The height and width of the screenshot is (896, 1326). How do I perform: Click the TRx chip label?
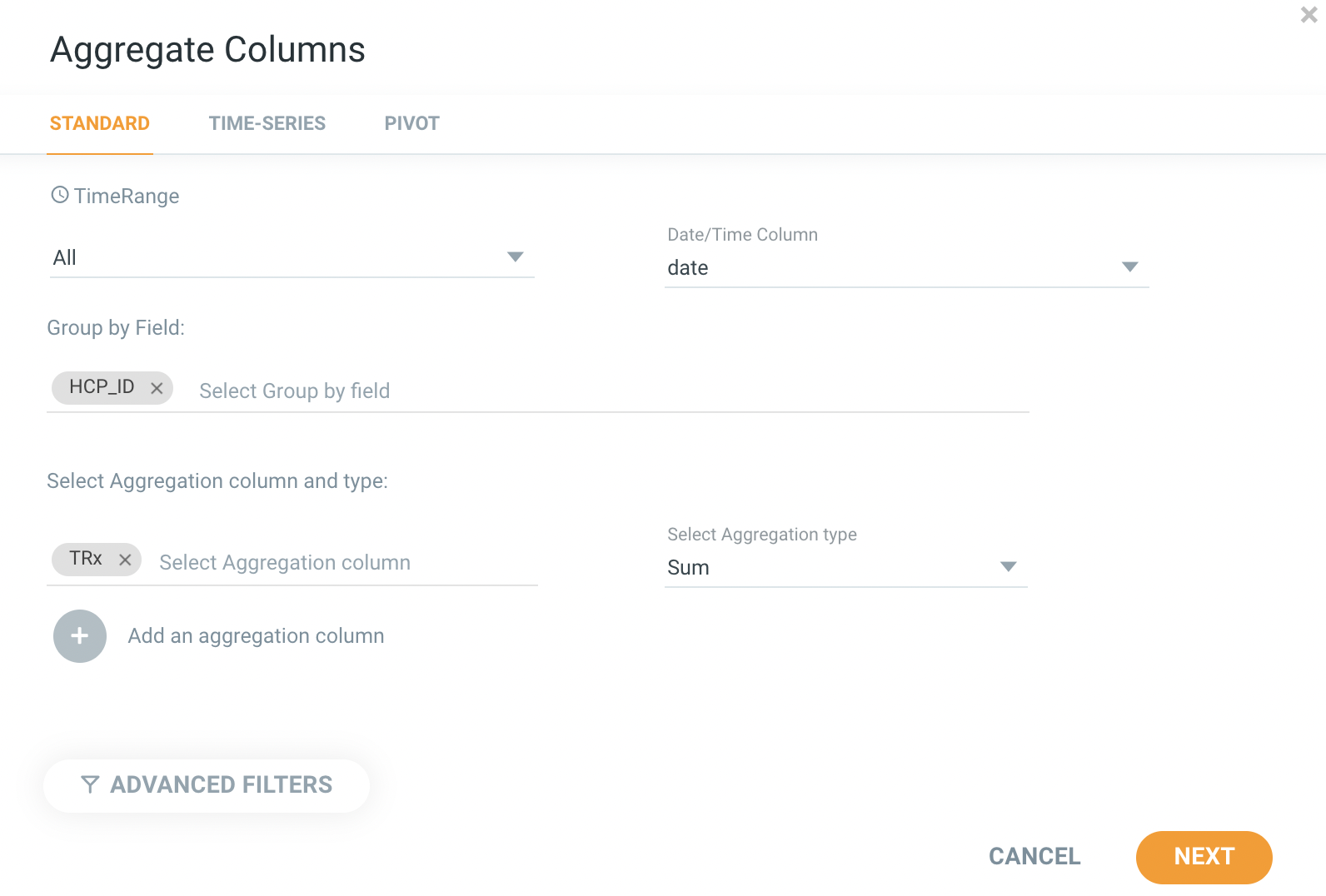click(x=86, y=559)
